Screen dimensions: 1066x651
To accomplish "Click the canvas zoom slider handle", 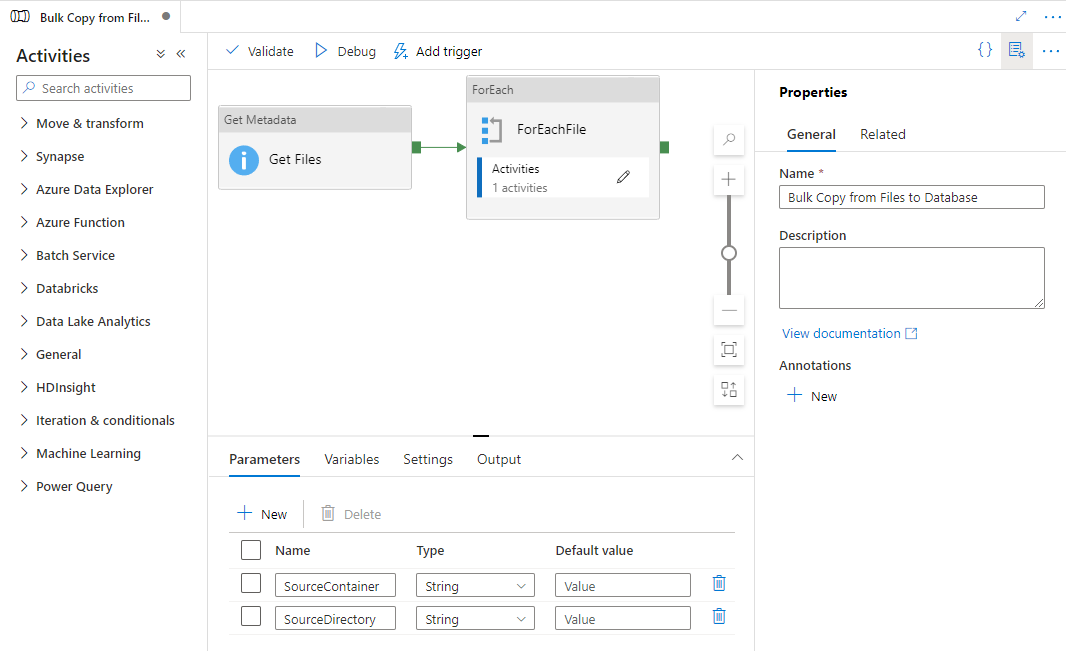I will point(729,253).
